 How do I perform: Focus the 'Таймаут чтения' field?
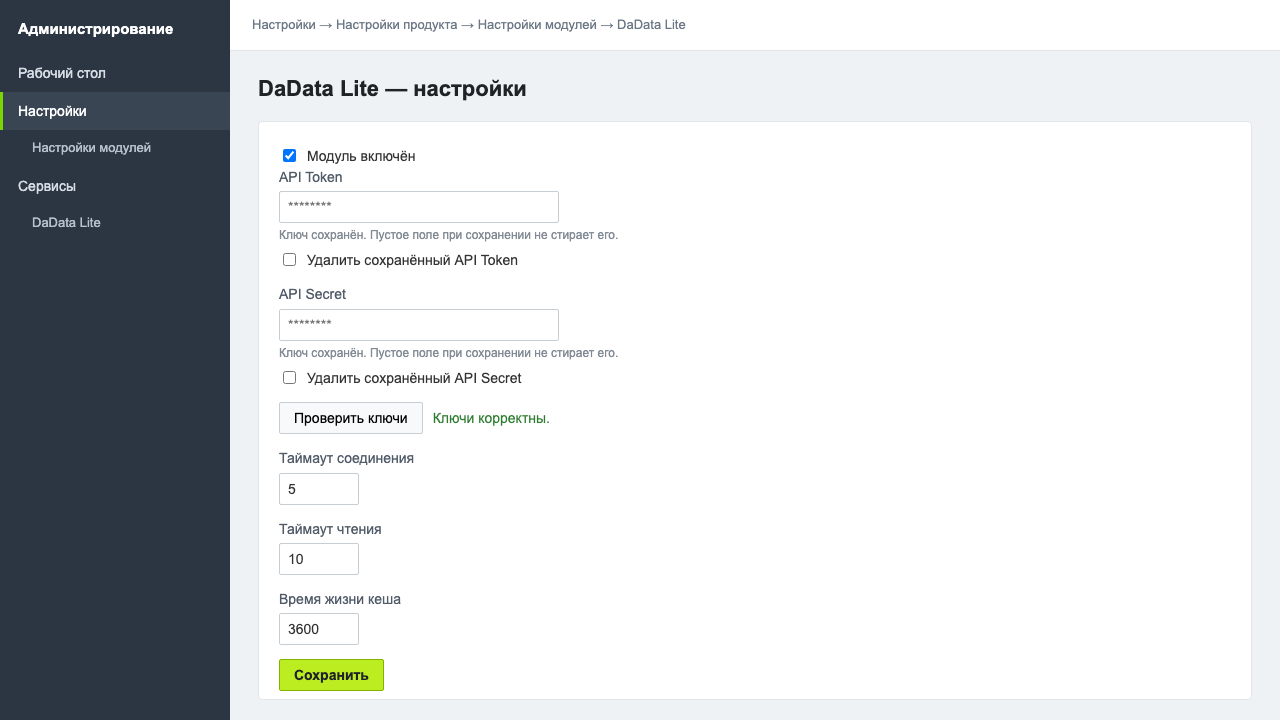[319, 559]
